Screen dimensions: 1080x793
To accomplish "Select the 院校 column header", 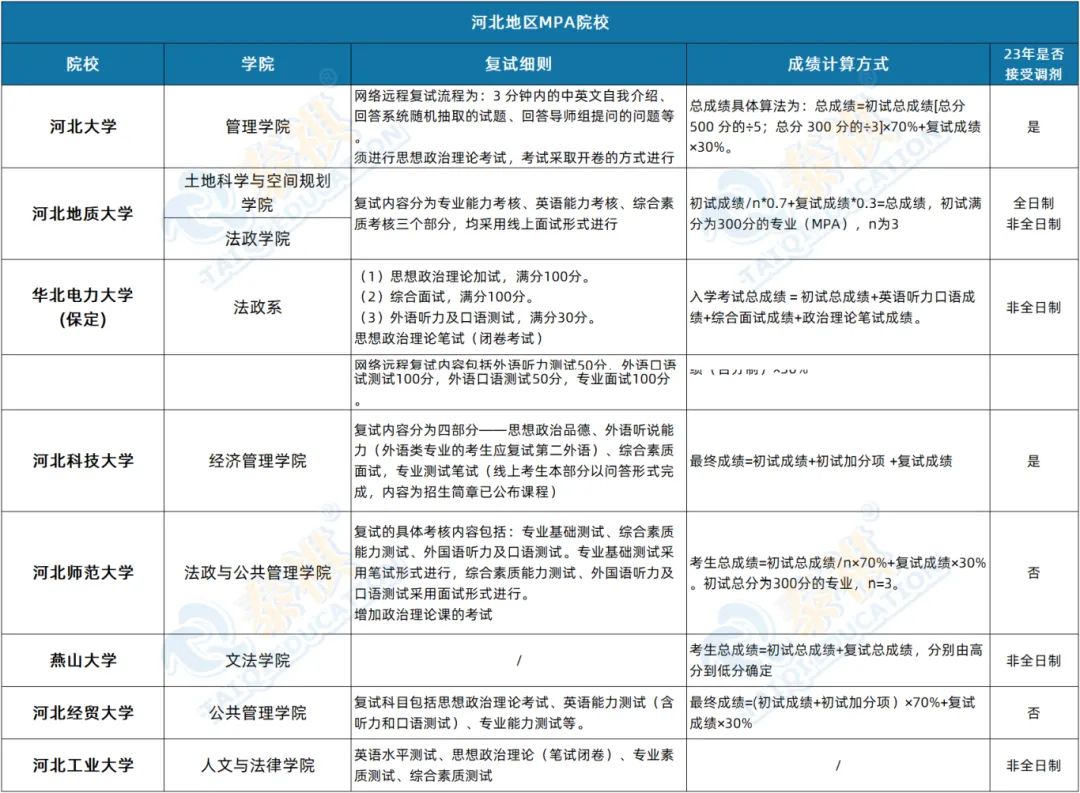I will click(83, 64).
